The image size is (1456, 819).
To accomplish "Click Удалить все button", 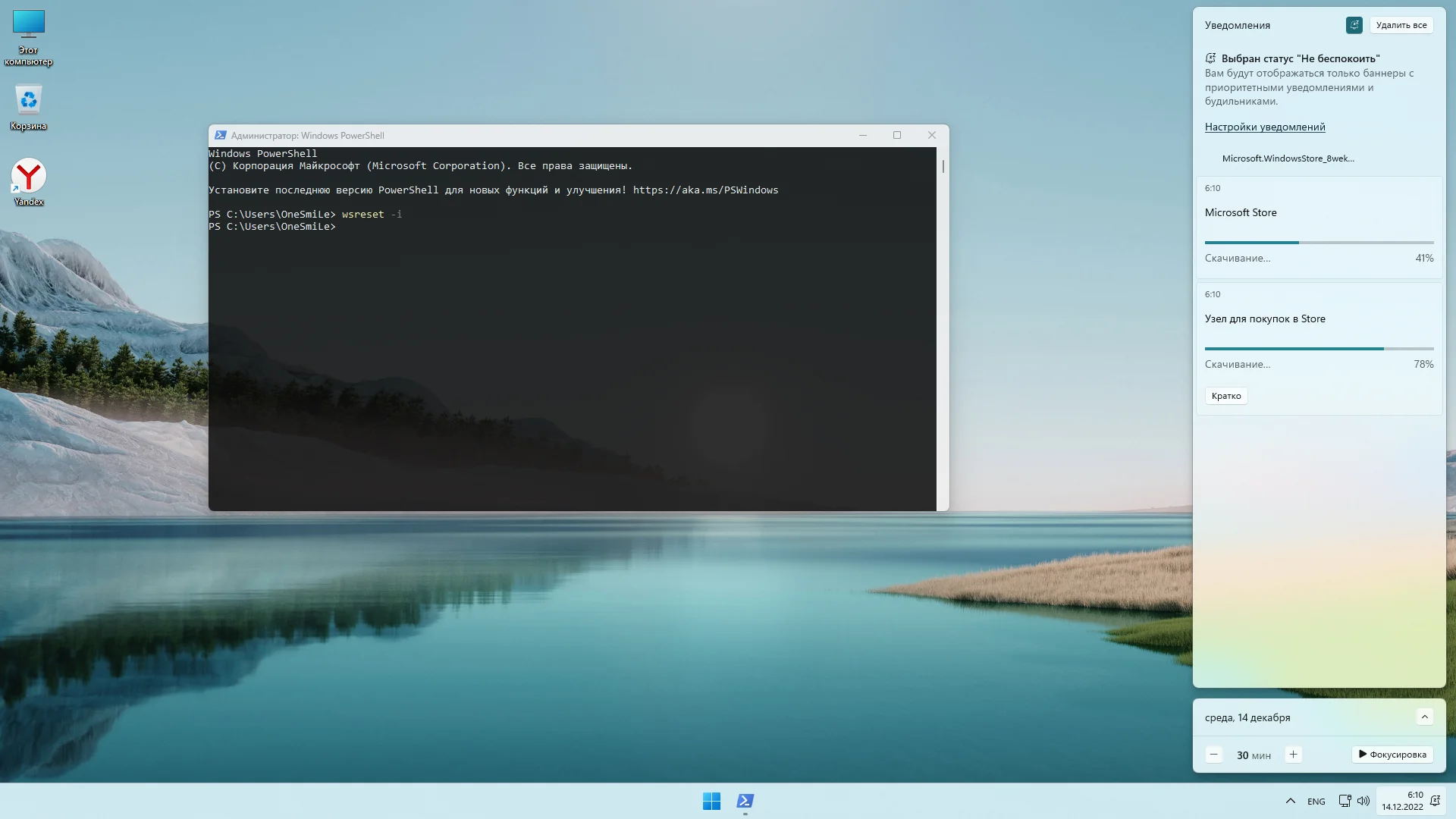I will click(x=1401, y=25).
